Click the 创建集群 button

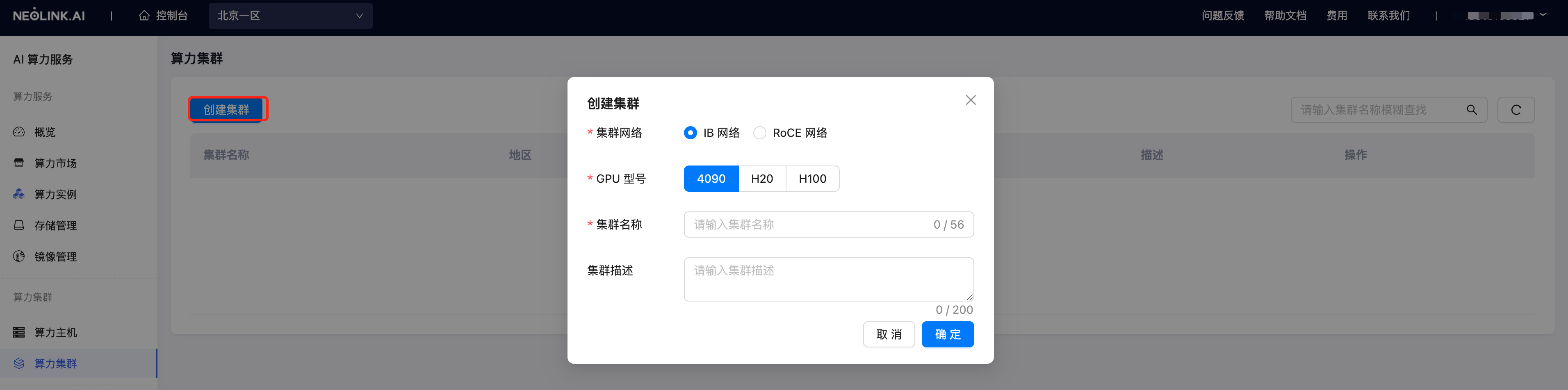point(226,109)
